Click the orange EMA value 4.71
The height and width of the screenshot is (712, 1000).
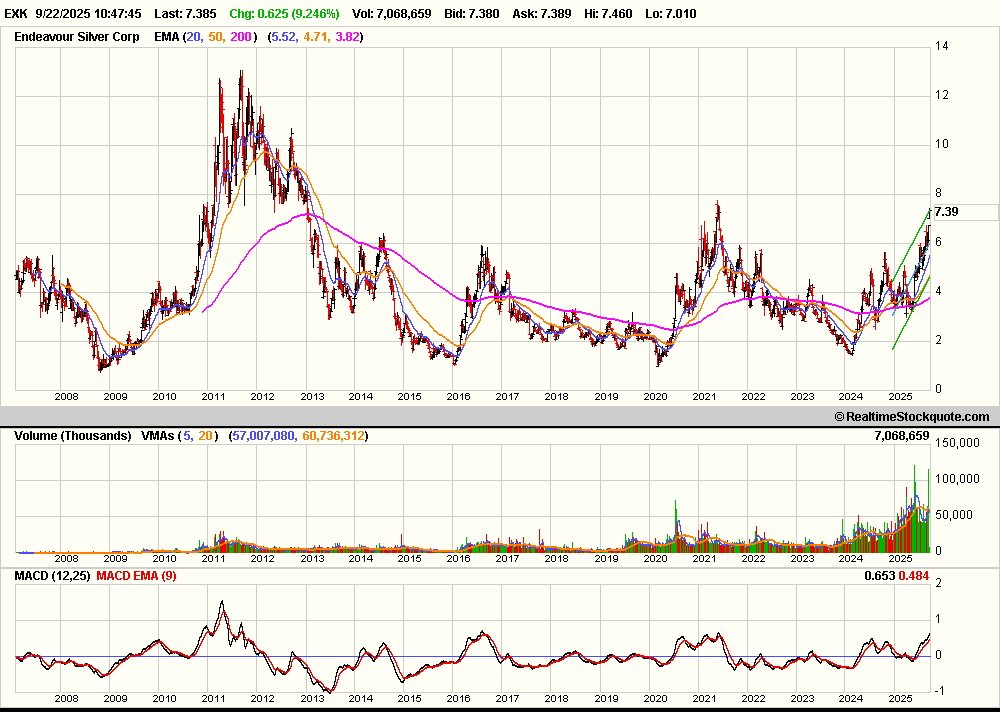point(316,37)
